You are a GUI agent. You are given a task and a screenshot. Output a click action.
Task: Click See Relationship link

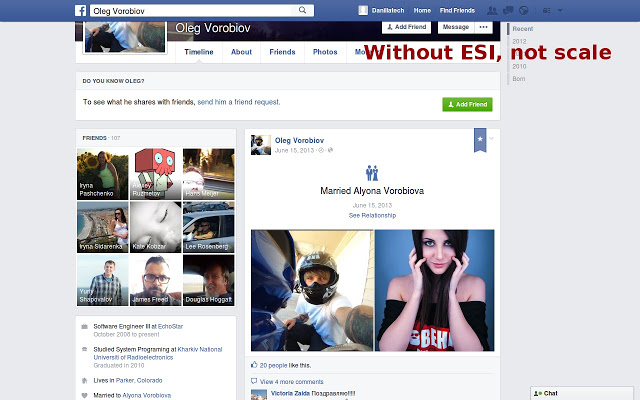click(372, 215)
